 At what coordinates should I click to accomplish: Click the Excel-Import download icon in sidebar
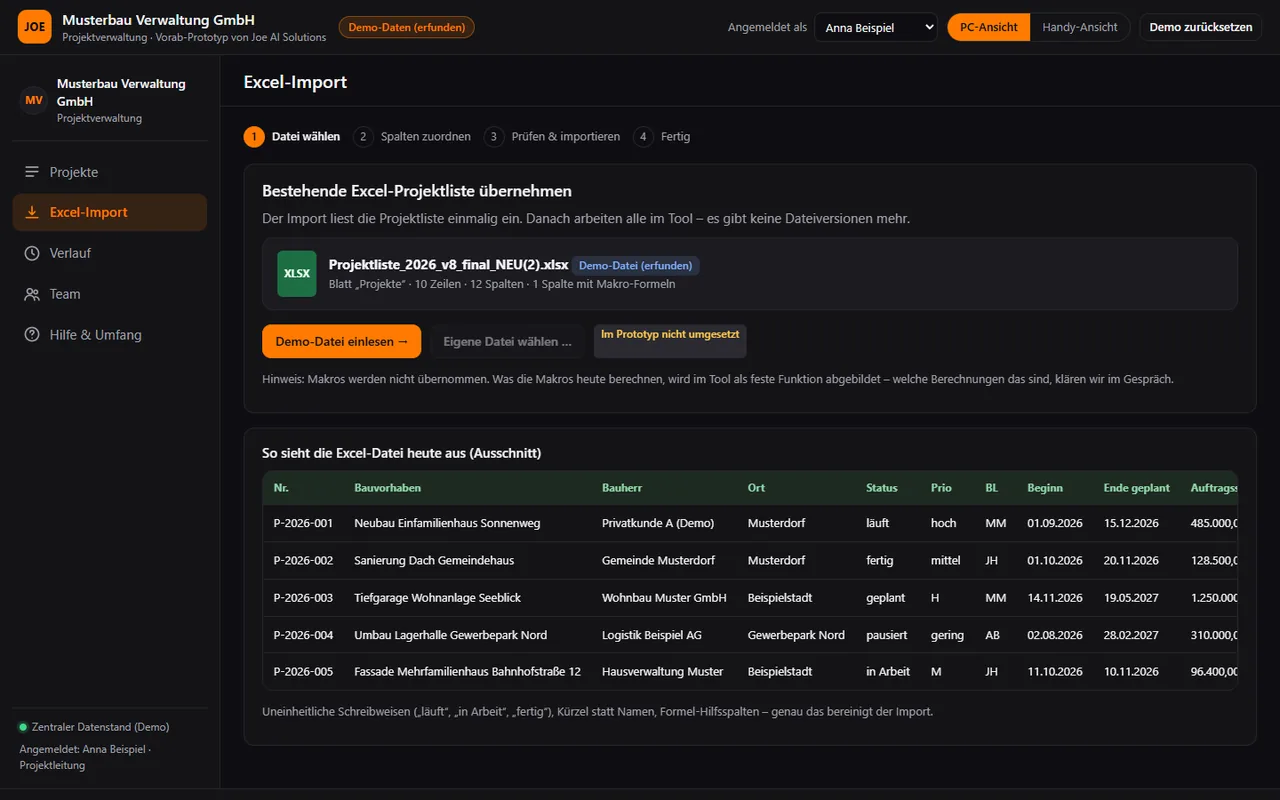(x=32, y=212)
